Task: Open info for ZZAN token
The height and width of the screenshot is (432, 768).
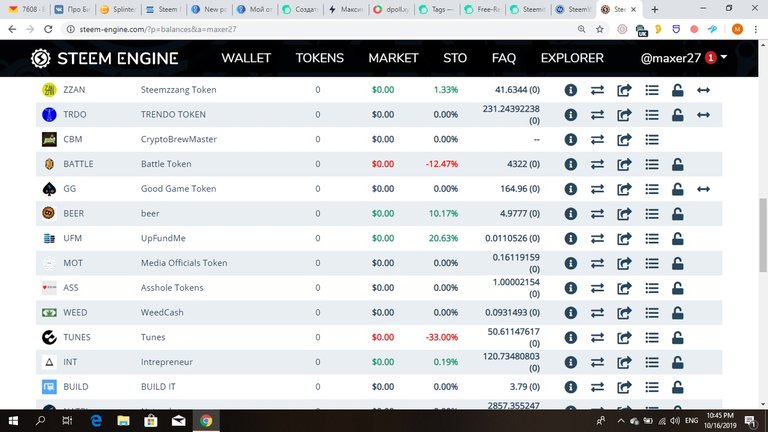Action: pyautogui.click(x=571, y=90)
